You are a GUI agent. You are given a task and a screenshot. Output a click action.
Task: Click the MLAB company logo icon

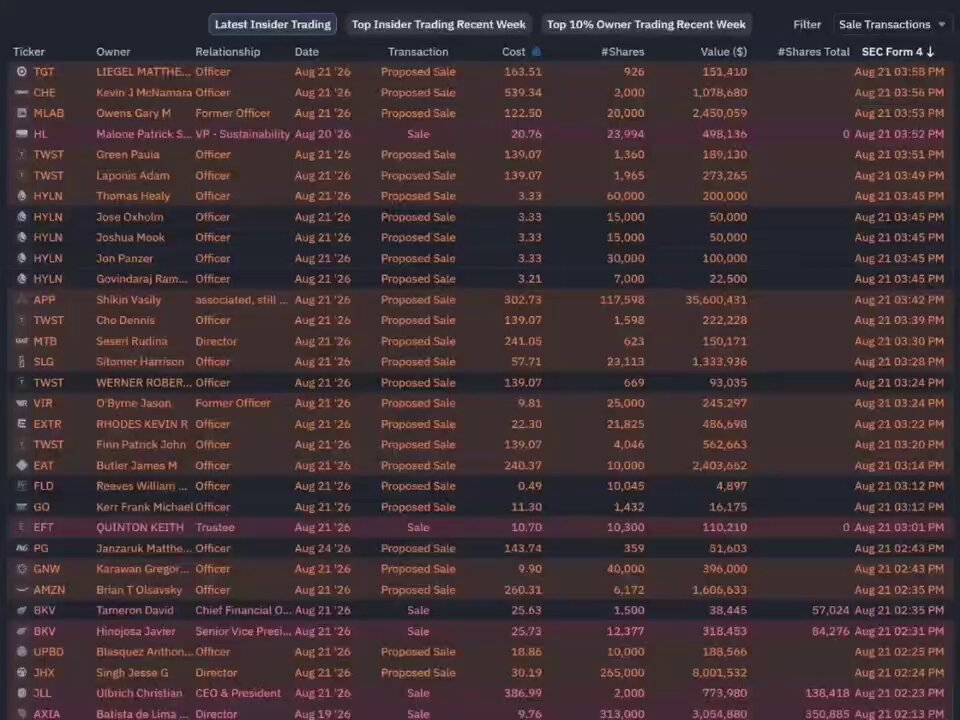(x=21, y=113)
